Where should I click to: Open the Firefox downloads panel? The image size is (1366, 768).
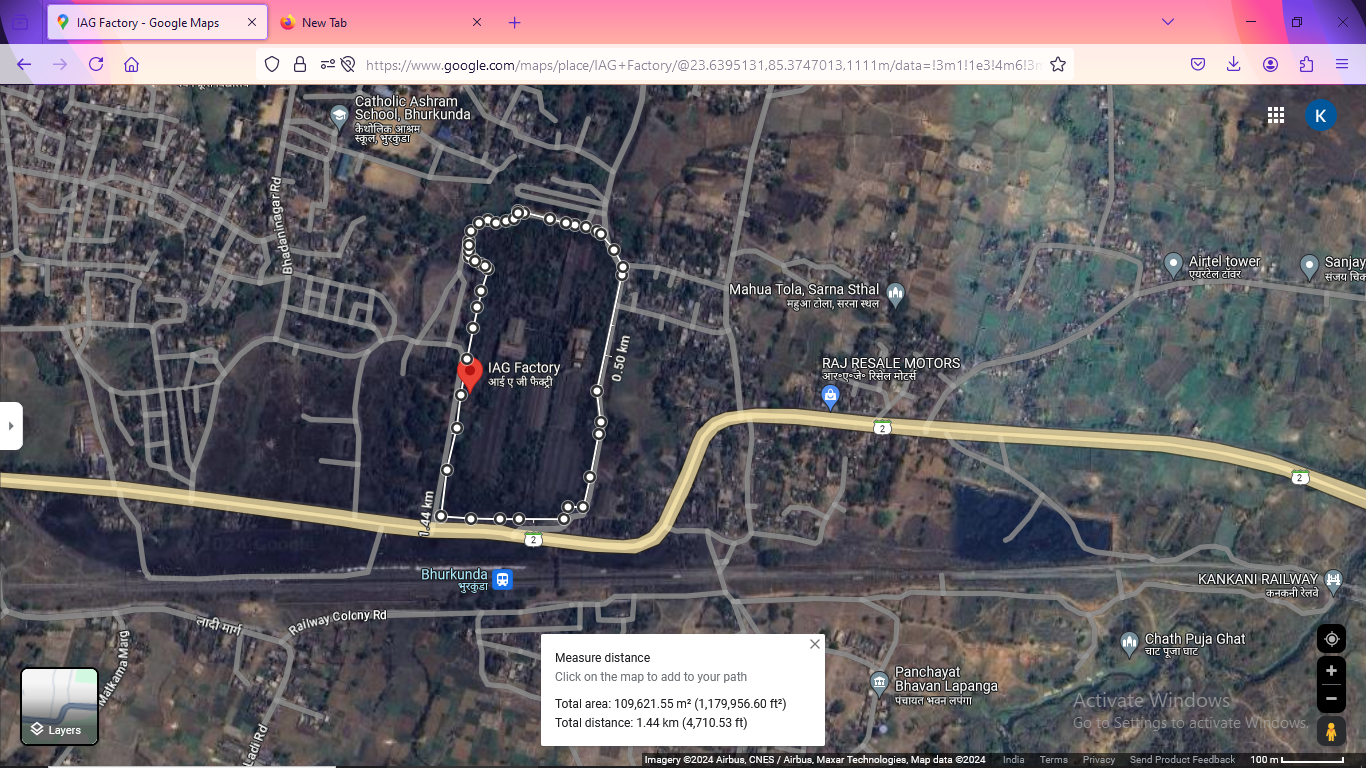click(1234, 64)
